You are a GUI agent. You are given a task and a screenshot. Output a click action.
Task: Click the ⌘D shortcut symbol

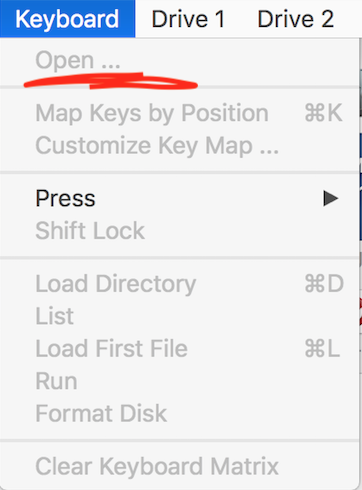coord(324,284)
